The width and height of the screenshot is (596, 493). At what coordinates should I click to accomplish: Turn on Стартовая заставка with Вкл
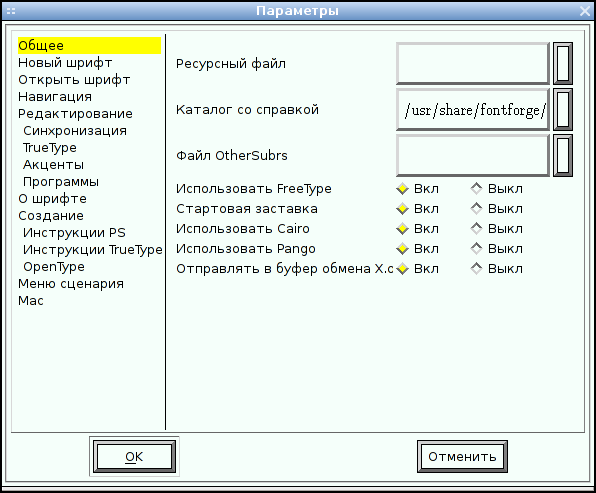coord(417,209)
